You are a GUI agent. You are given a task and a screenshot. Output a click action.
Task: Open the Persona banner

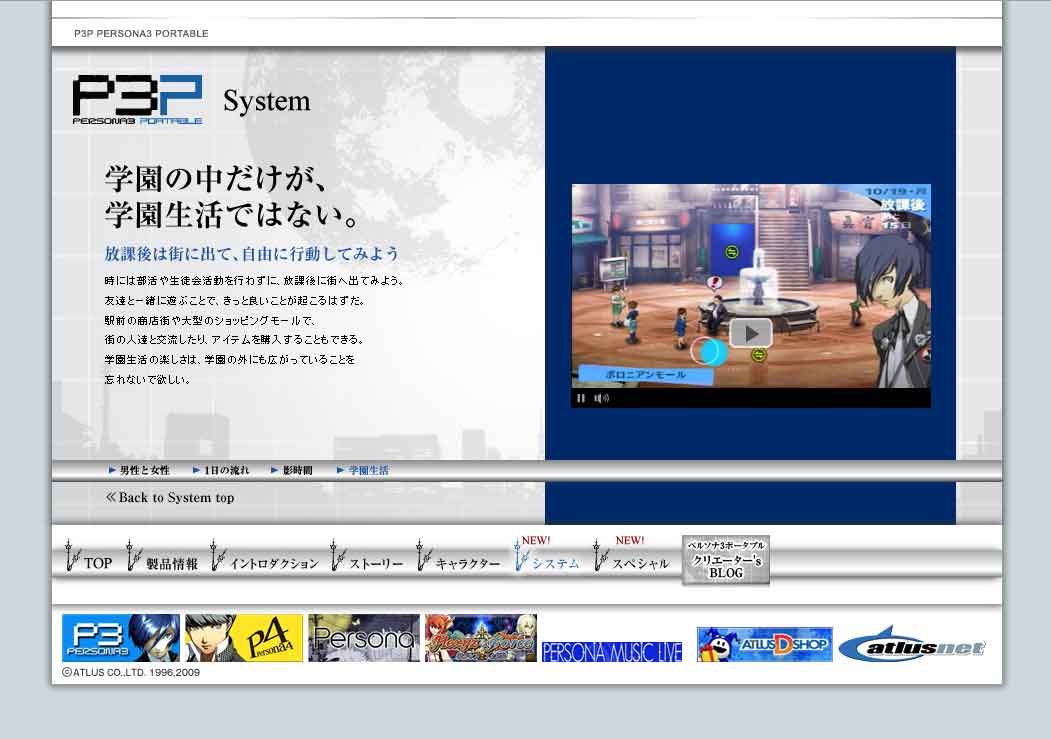(x=364, y=638)
